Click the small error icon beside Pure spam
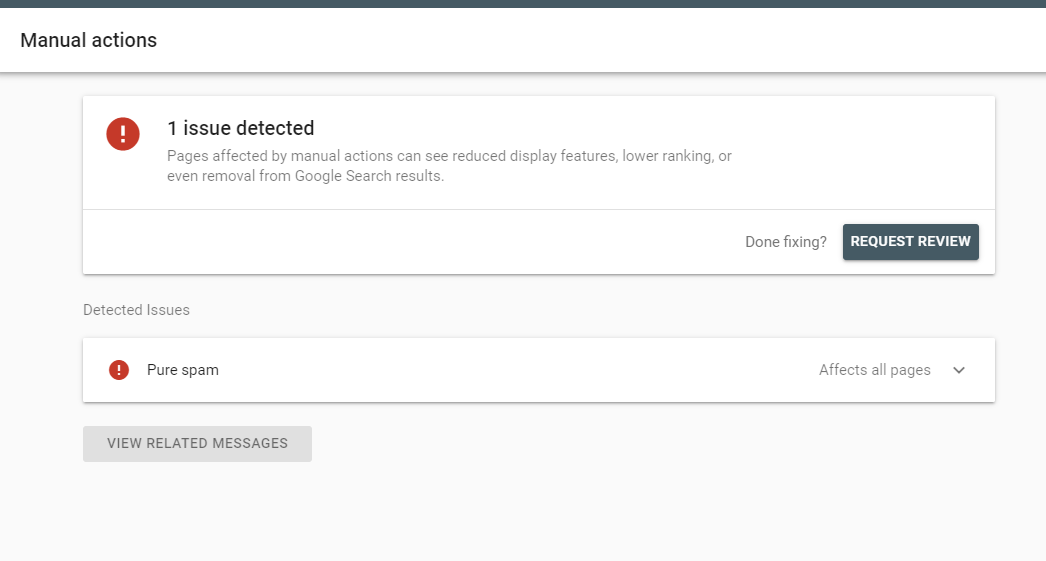This screenshot has height=561, width=1046. [x=119, y=370]
